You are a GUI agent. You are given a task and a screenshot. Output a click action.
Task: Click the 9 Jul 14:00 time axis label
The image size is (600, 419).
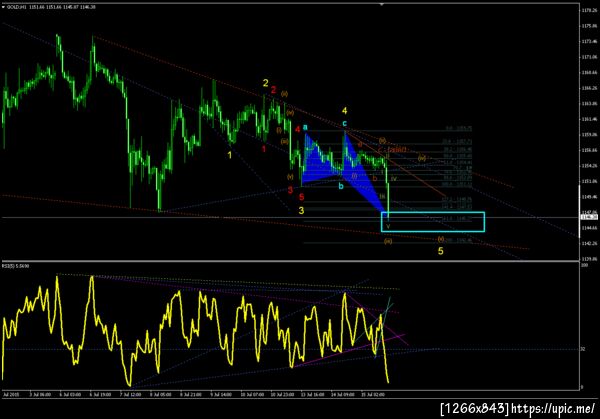tap(220, 395)
